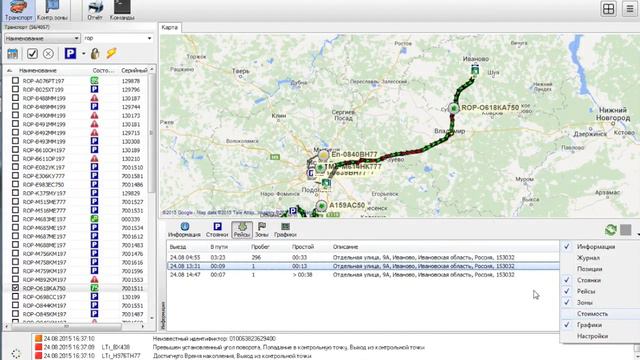The width and height of the screenshot is (640, 360).
Task: Click the Стоянки parking tab icon
Action: (217, 230)
